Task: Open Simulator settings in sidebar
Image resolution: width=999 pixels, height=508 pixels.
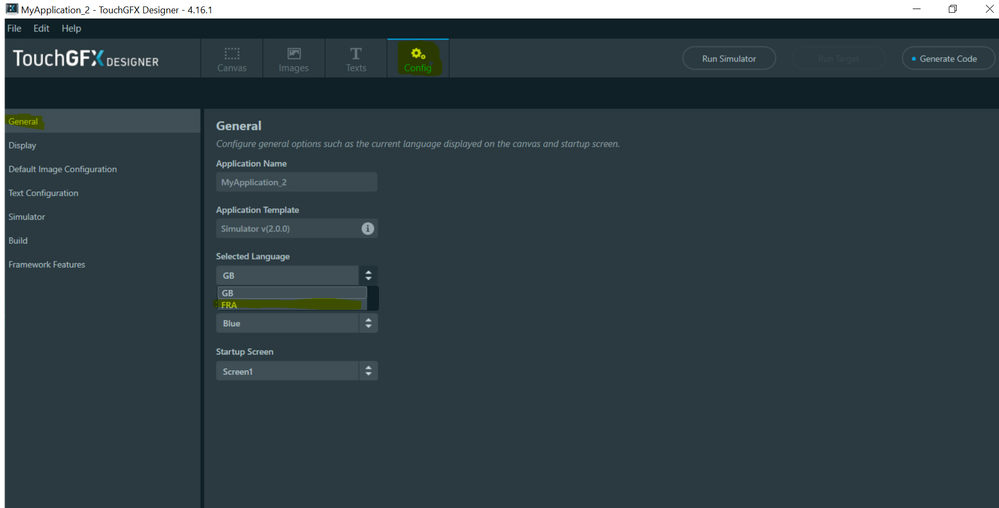Action: pyautogui.click(x=103, y=217)
